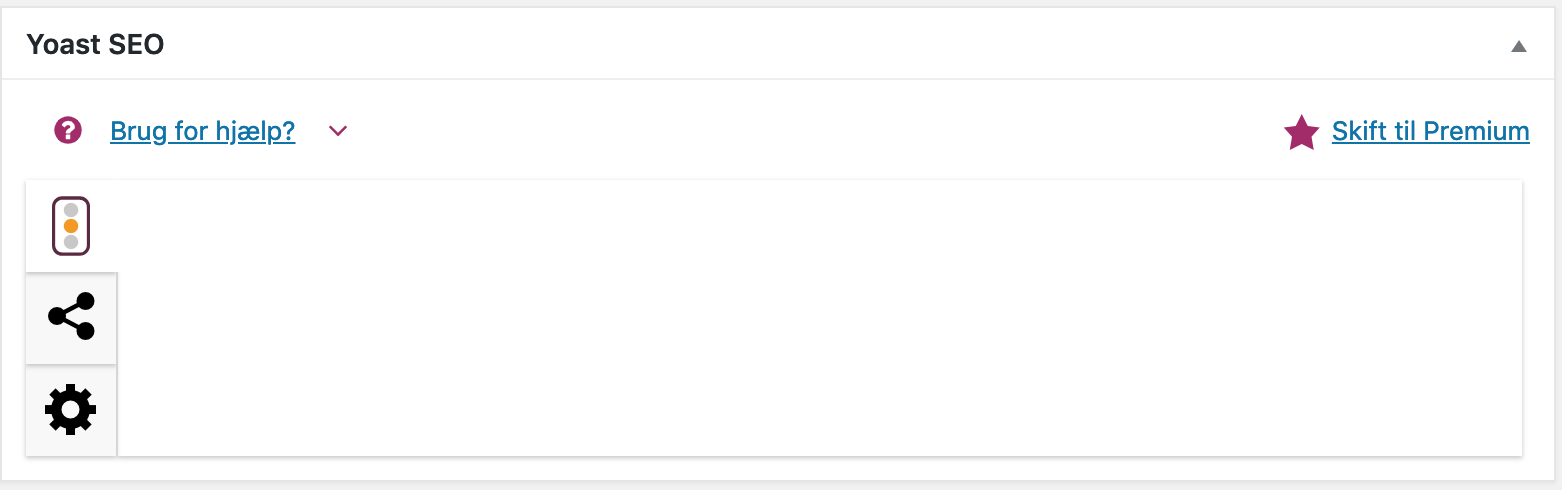Click the orange SEO score indicator light

(x=71, y=226)
